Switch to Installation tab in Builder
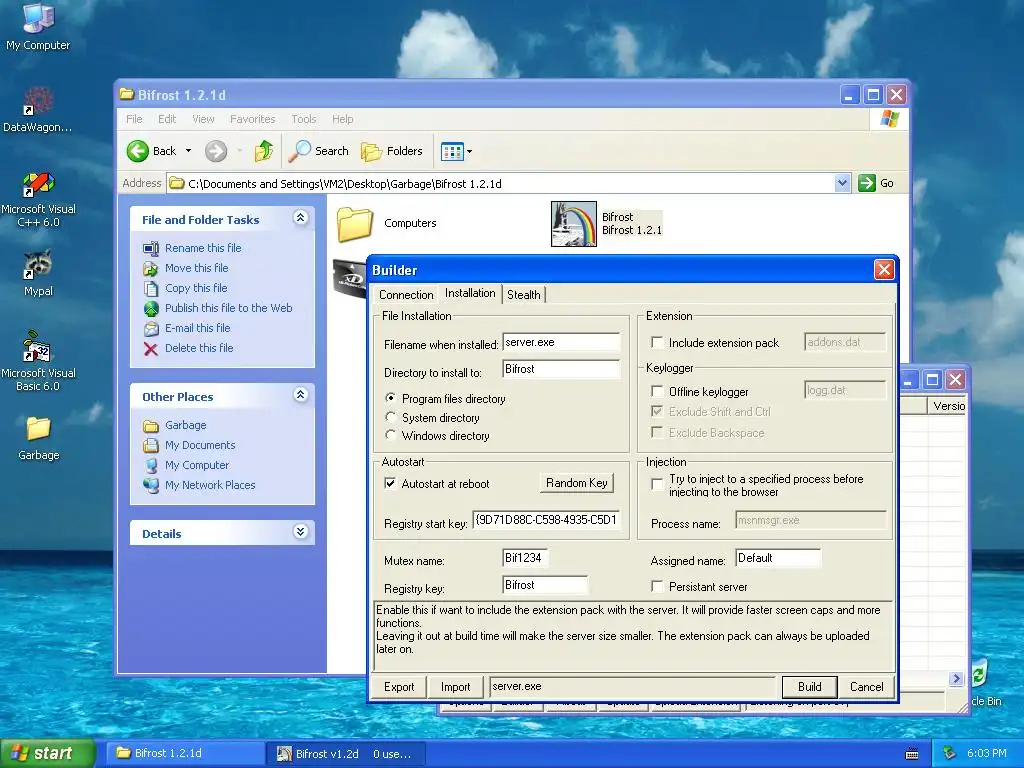Image resolution: width=1024 pixels, height=768 pixels. (470, 293)
